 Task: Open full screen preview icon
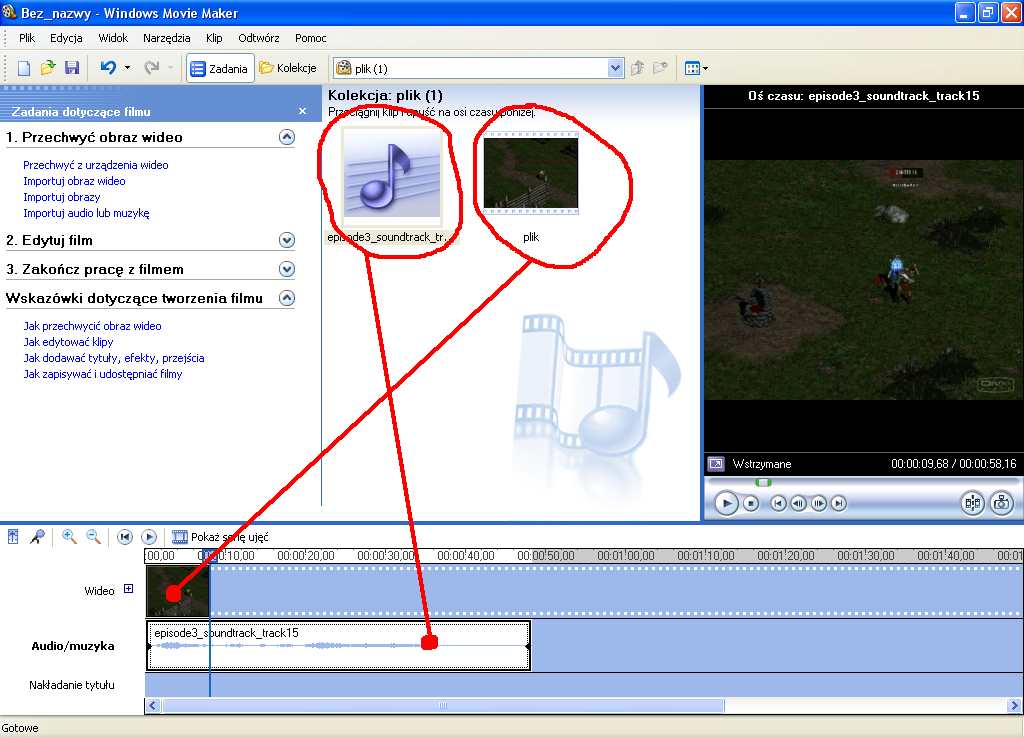pyautogui.click(x=715, y=464)
